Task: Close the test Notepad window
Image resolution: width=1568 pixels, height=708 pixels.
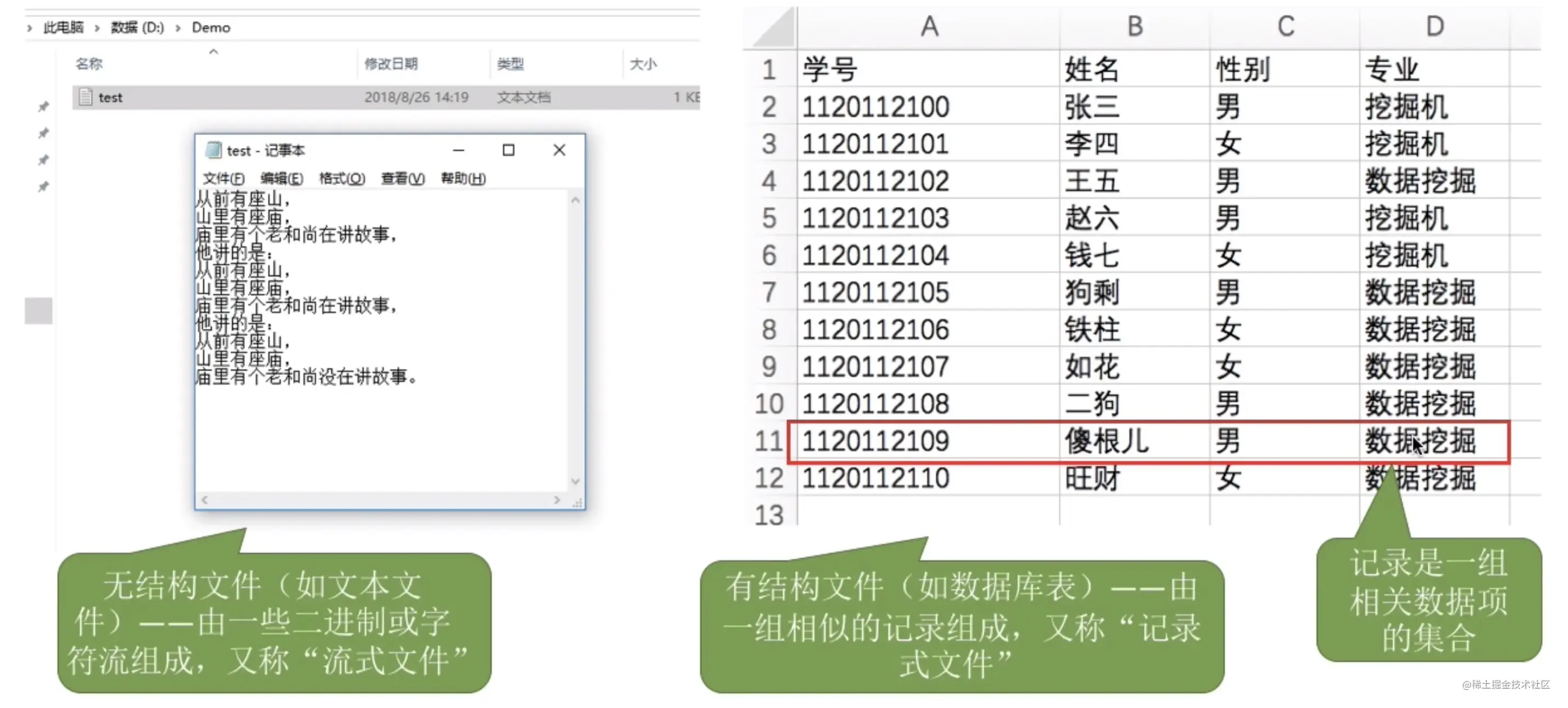Action: coord(559,150)
